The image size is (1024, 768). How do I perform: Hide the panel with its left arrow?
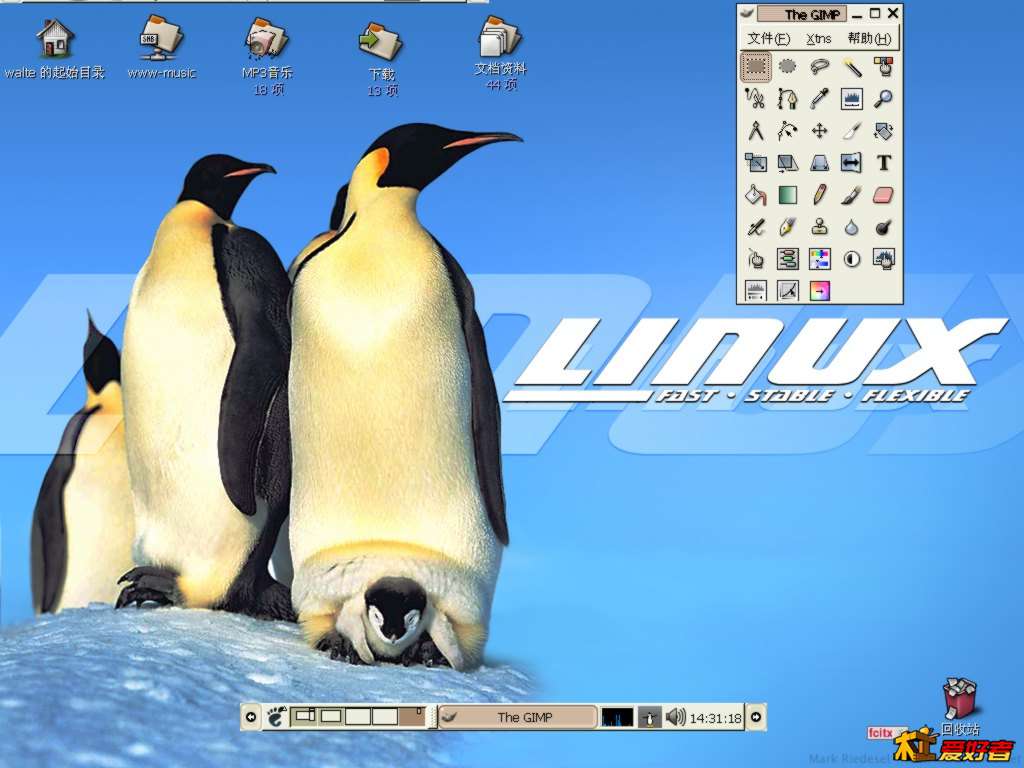point(251,717)
